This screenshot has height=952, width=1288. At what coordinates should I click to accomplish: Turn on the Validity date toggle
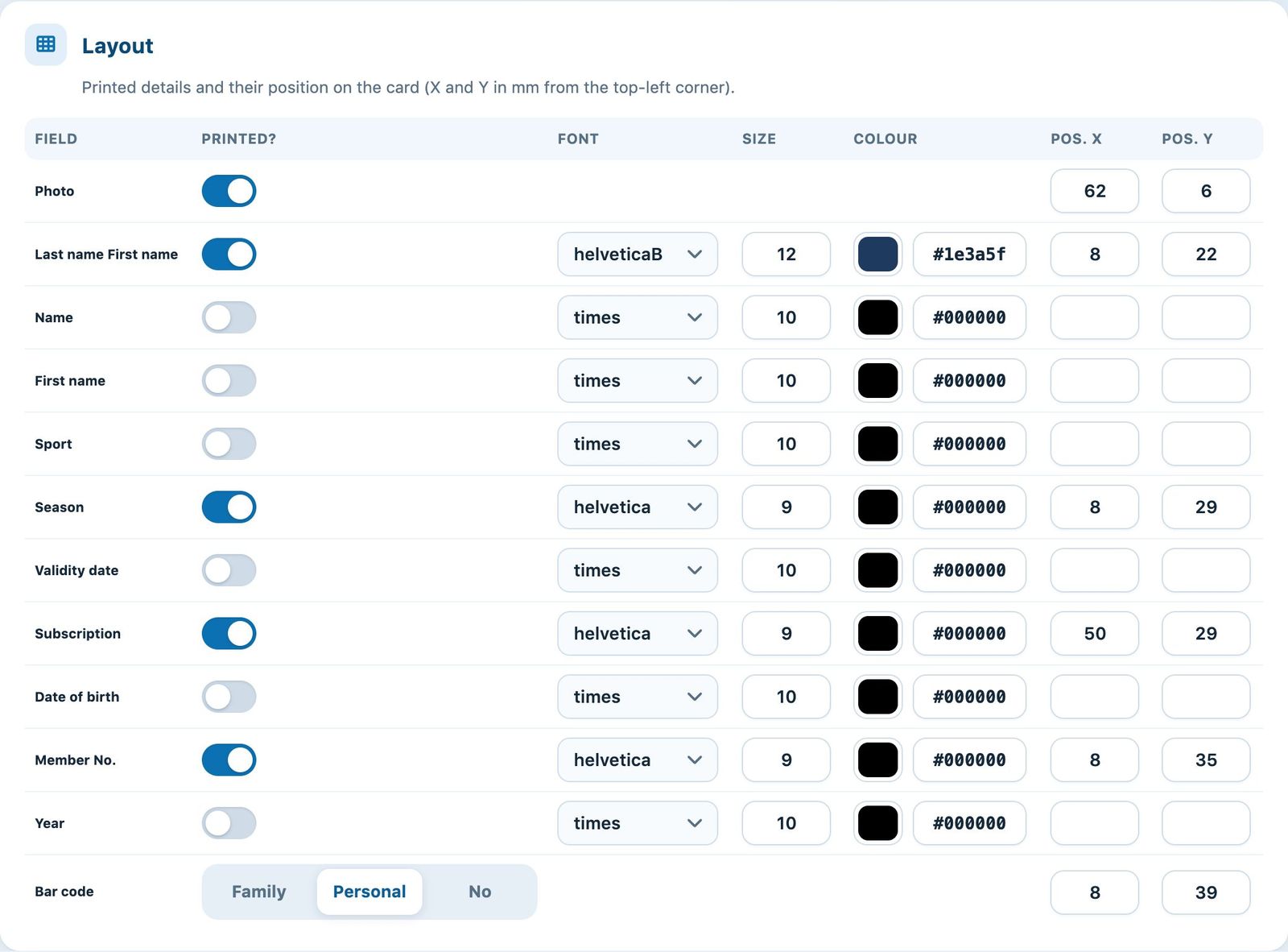(x=229, y=570)
